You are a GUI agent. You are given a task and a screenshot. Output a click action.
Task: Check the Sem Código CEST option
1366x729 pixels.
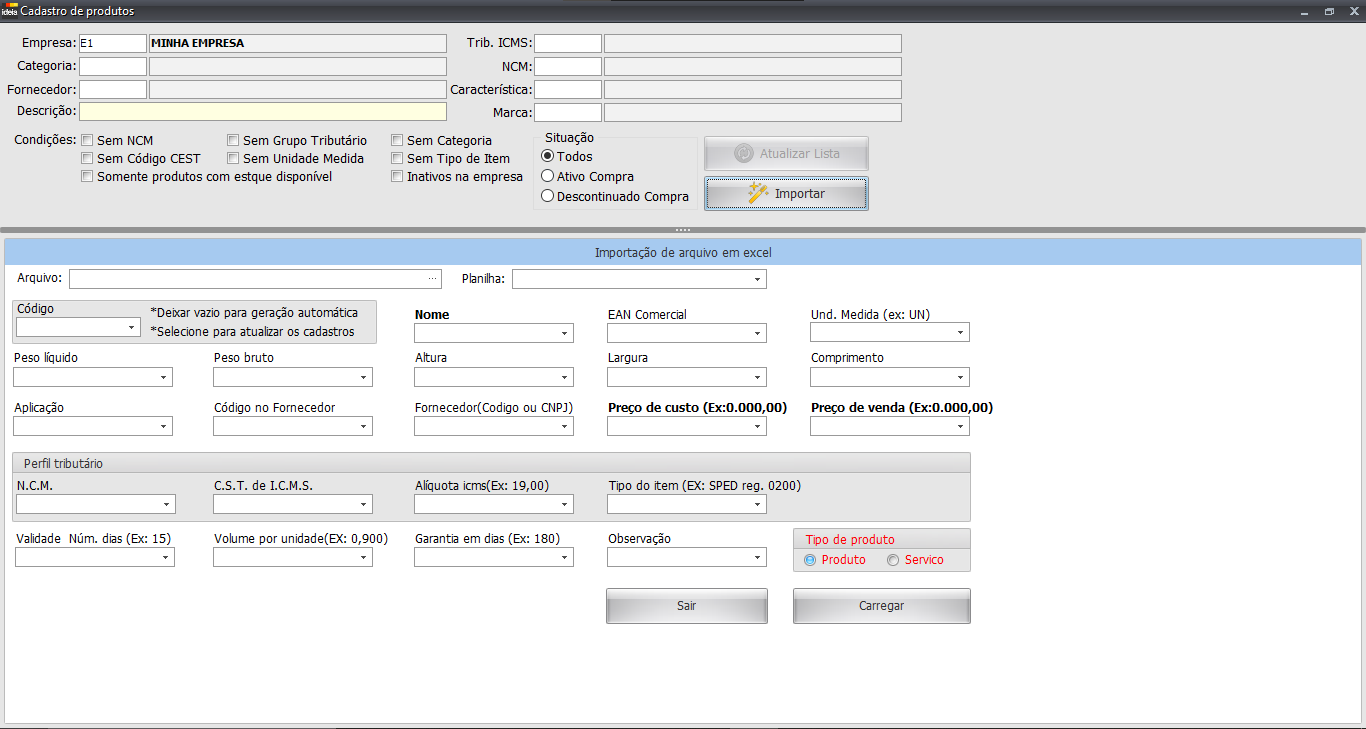(x=88, y=159)
